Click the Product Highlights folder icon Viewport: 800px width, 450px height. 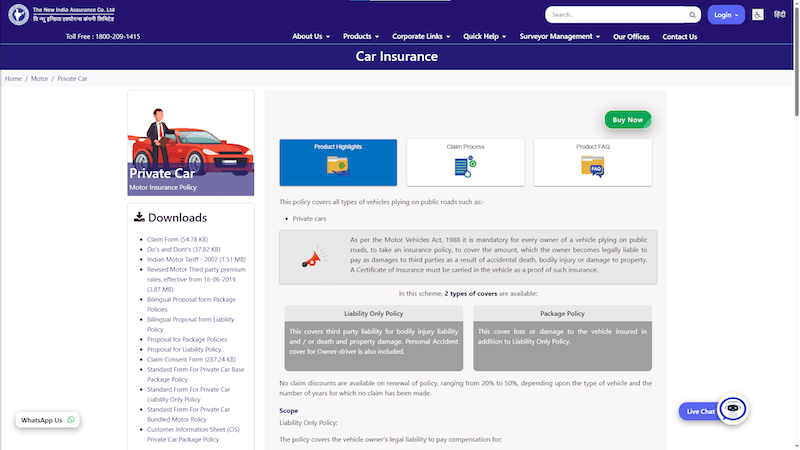[338, 166]
